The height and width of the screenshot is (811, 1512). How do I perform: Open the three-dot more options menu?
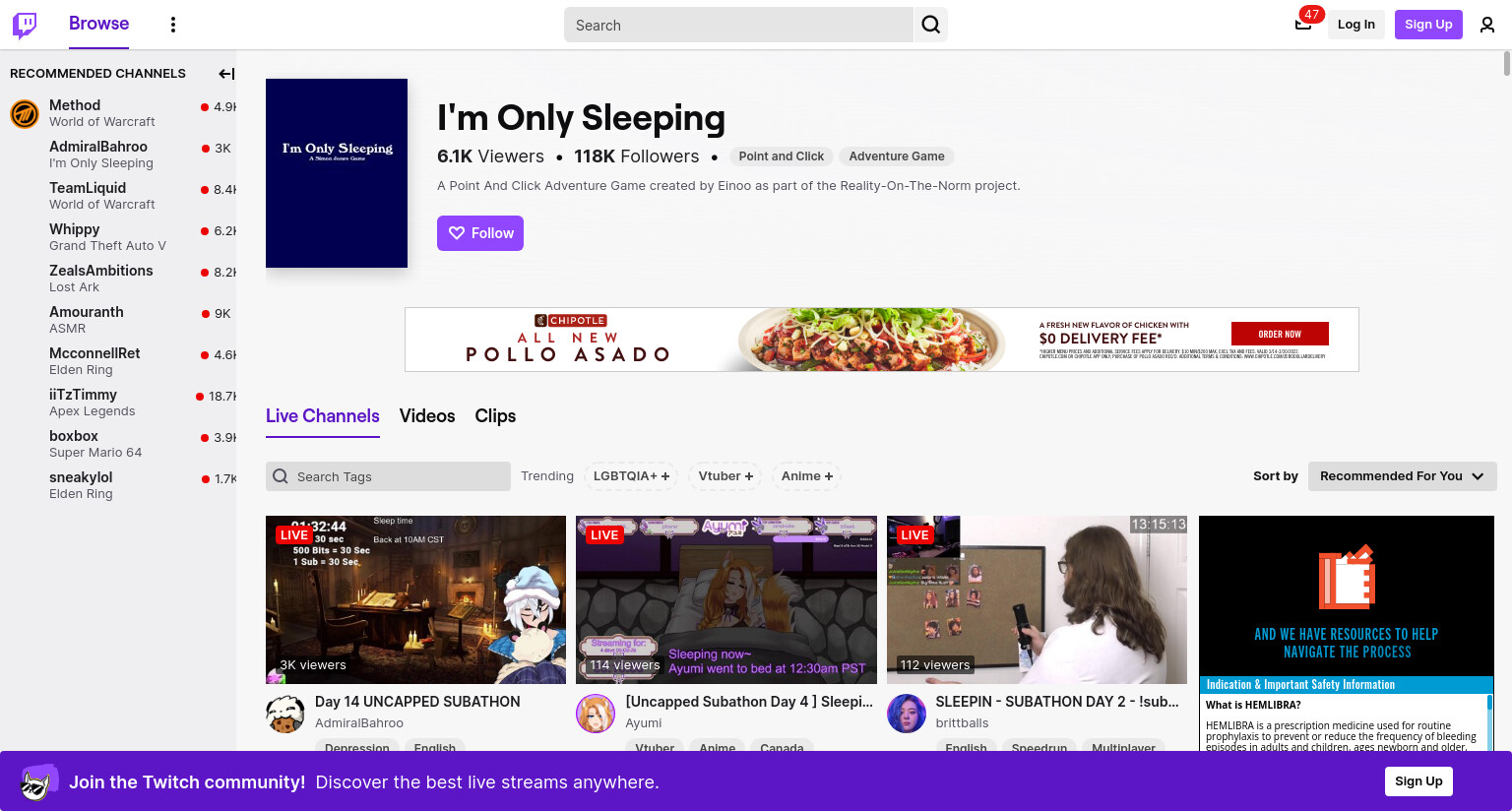(173, 25)
